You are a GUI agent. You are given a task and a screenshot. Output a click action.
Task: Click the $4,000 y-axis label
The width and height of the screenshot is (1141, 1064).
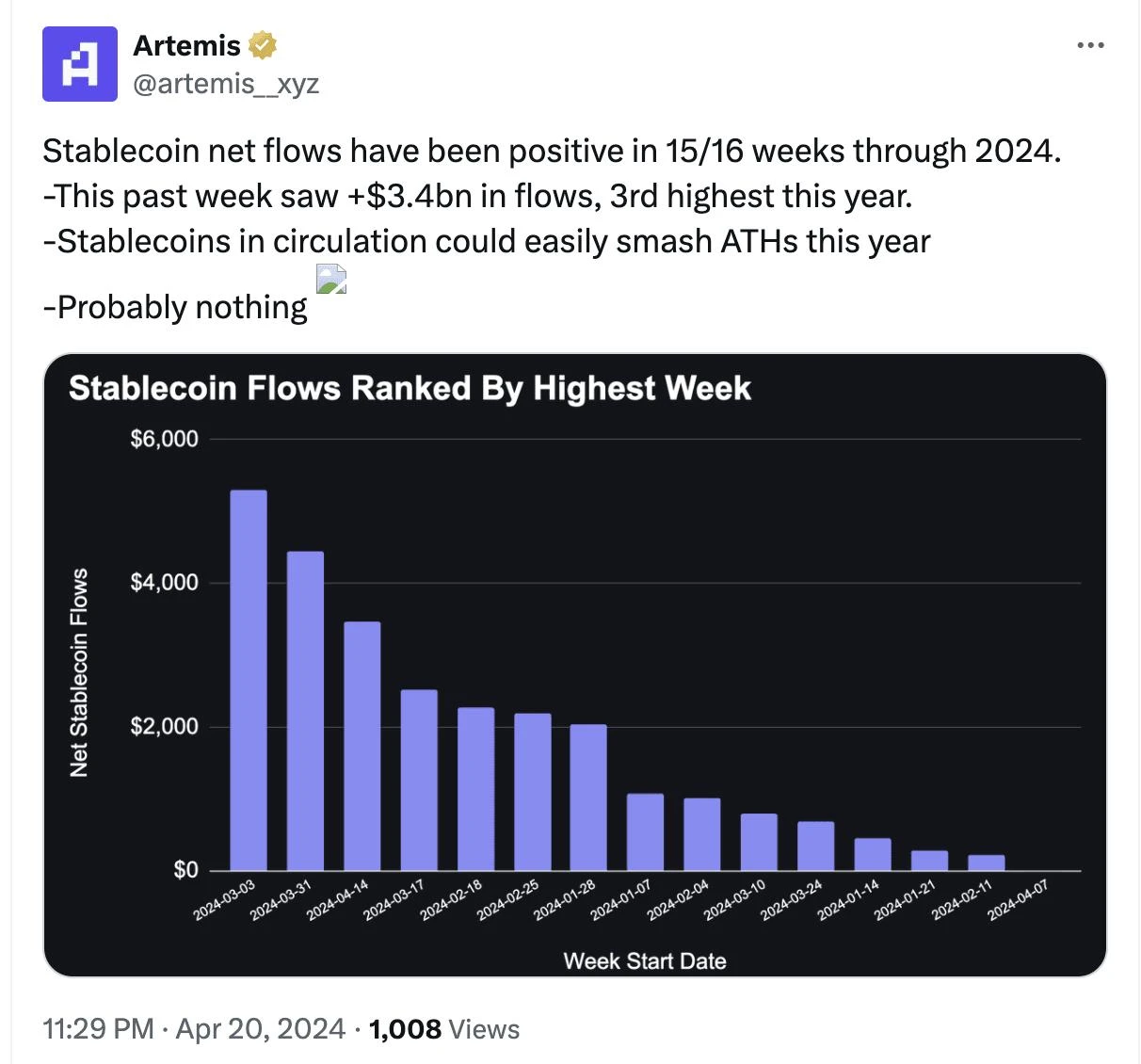pos(165,582)
